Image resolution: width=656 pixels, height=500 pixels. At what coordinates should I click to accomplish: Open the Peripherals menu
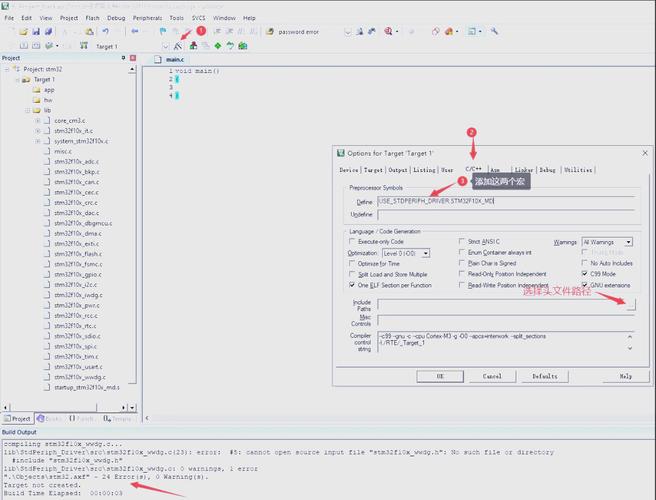[147, 18]
